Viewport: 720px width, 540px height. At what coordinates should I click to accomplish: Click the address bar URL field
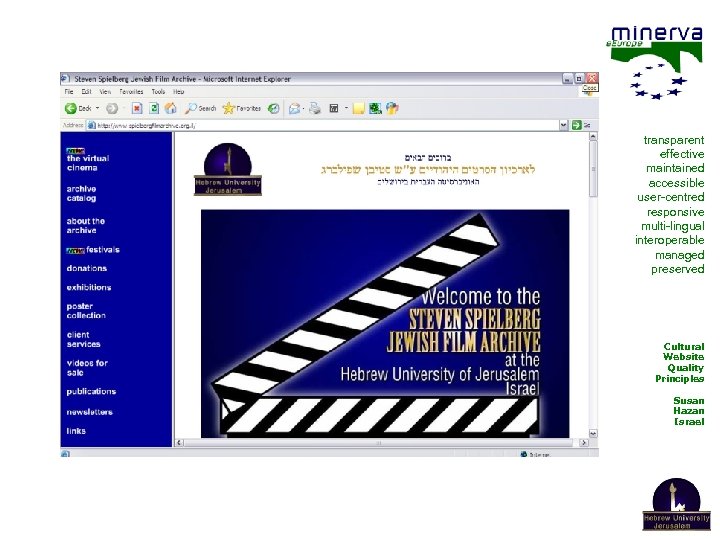click(x=321, y=125)
